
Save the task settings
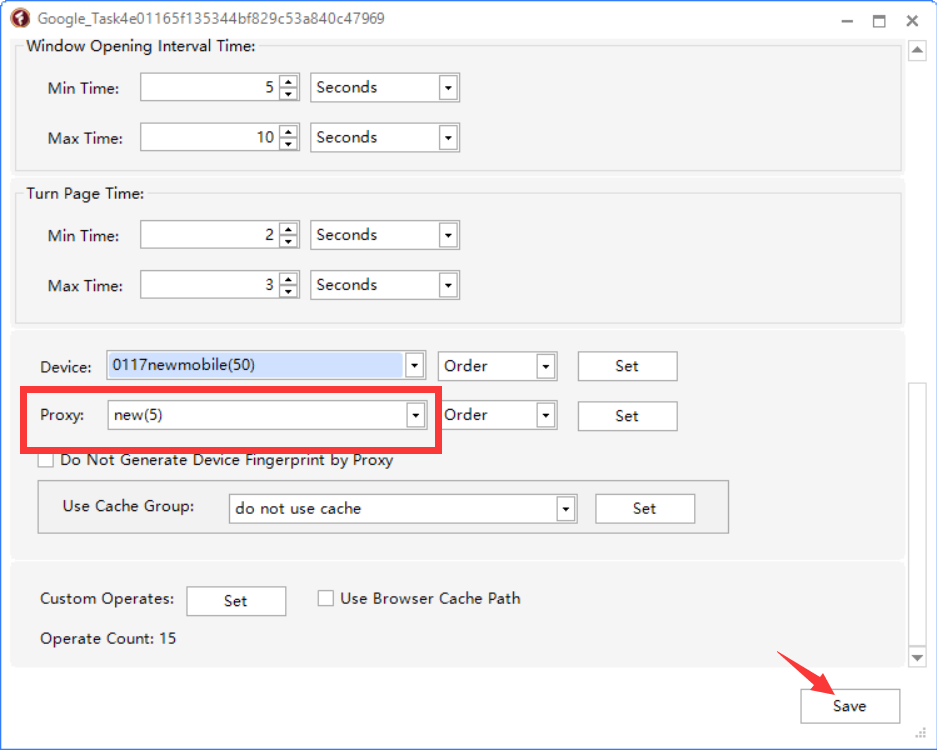pos(850,706)
